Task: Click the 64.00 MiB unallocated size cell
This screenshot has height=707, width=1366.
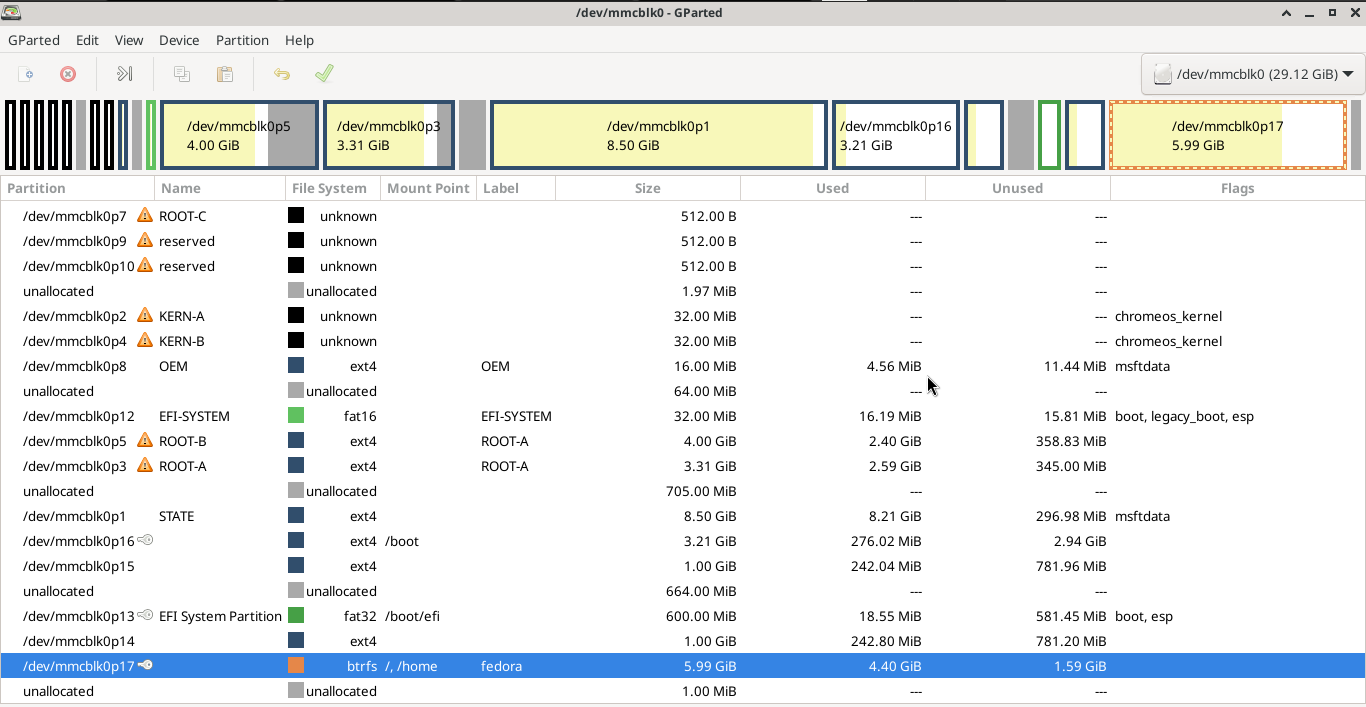Action: click(x=701, y=391)
